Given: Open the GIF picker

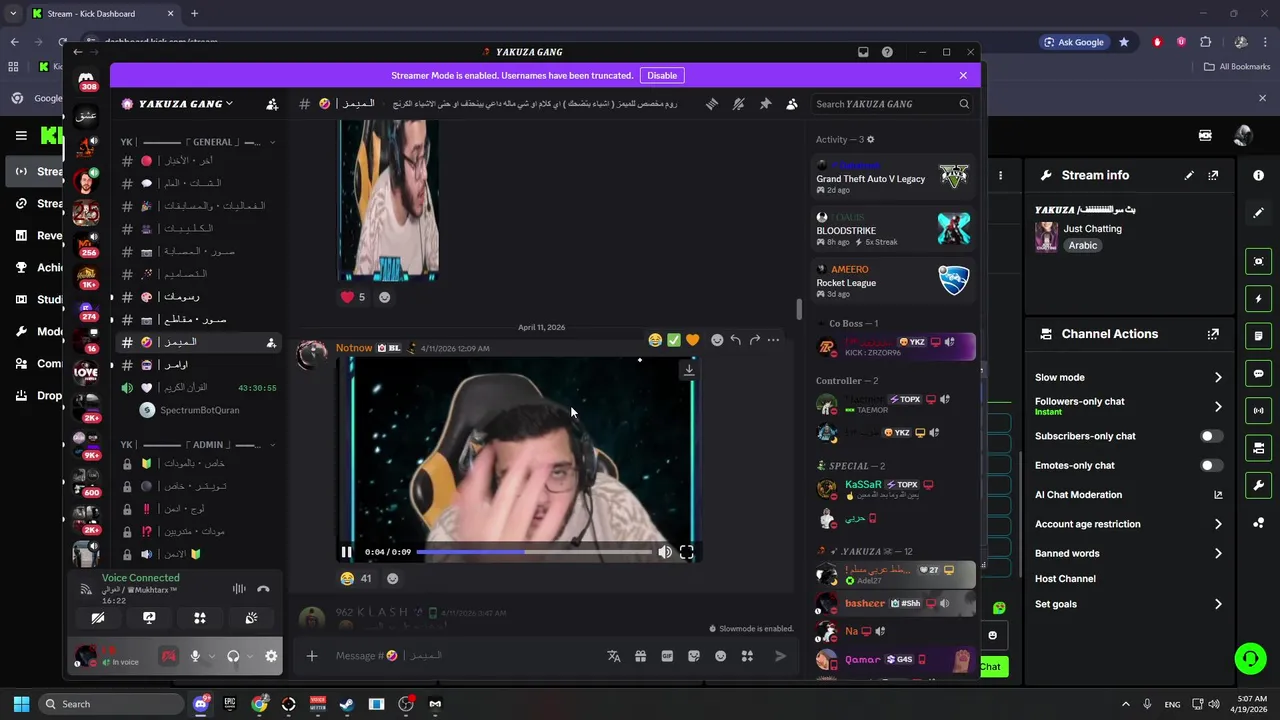Looking at the screenshot, I should (x=667, y=656).
